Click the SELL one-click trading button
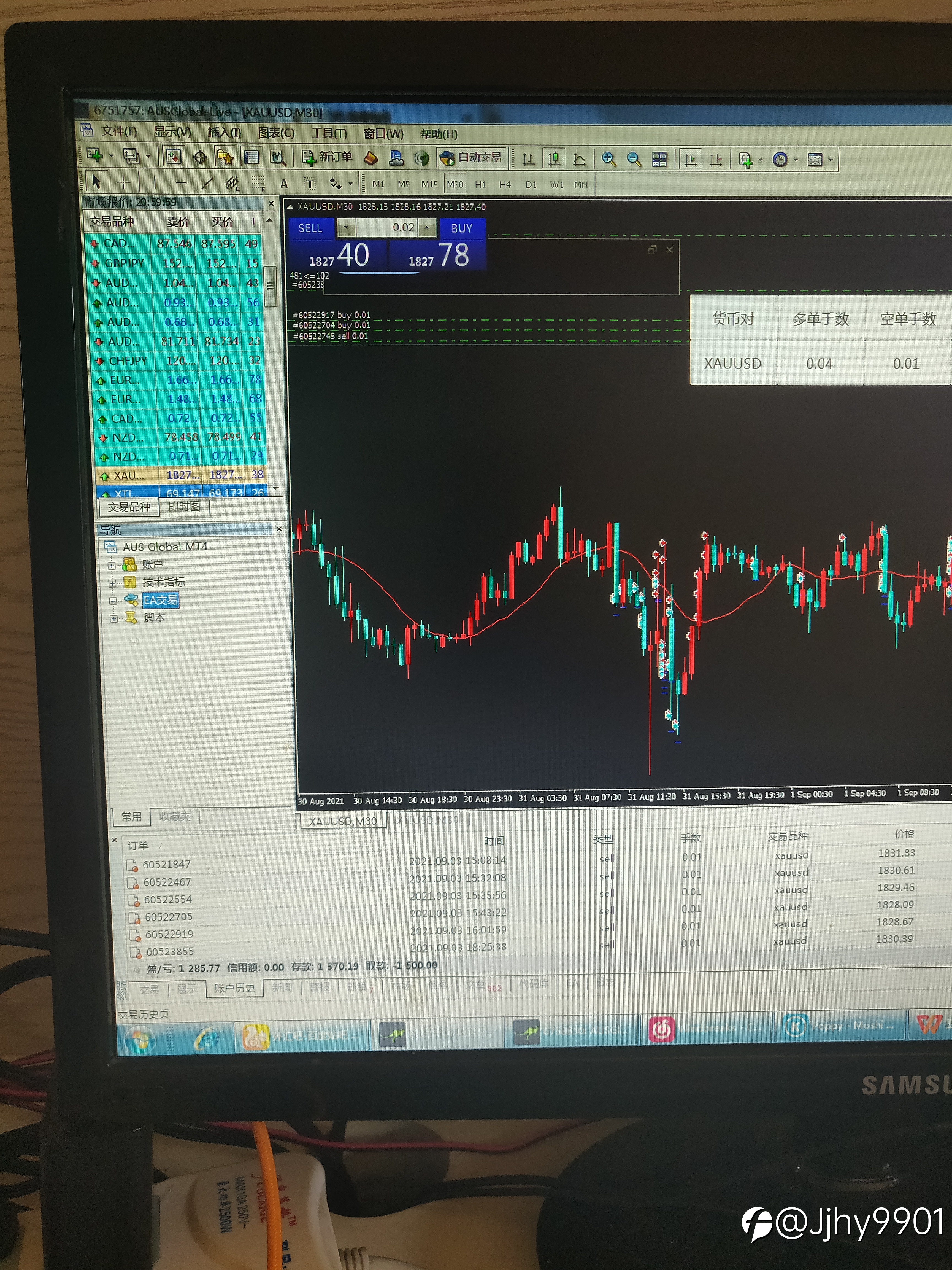The height and width of the screenshot is (1270, 952). (x=310, y=228)
